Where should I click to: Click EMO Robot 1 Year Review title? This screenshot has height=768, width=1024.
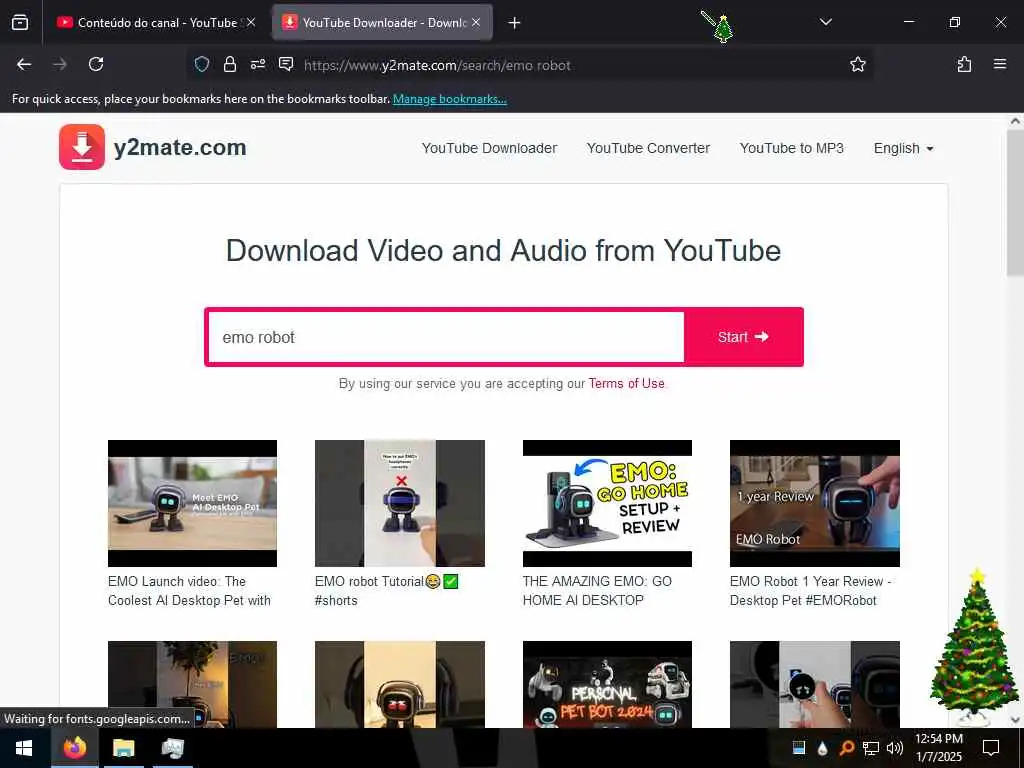(810, 590)
